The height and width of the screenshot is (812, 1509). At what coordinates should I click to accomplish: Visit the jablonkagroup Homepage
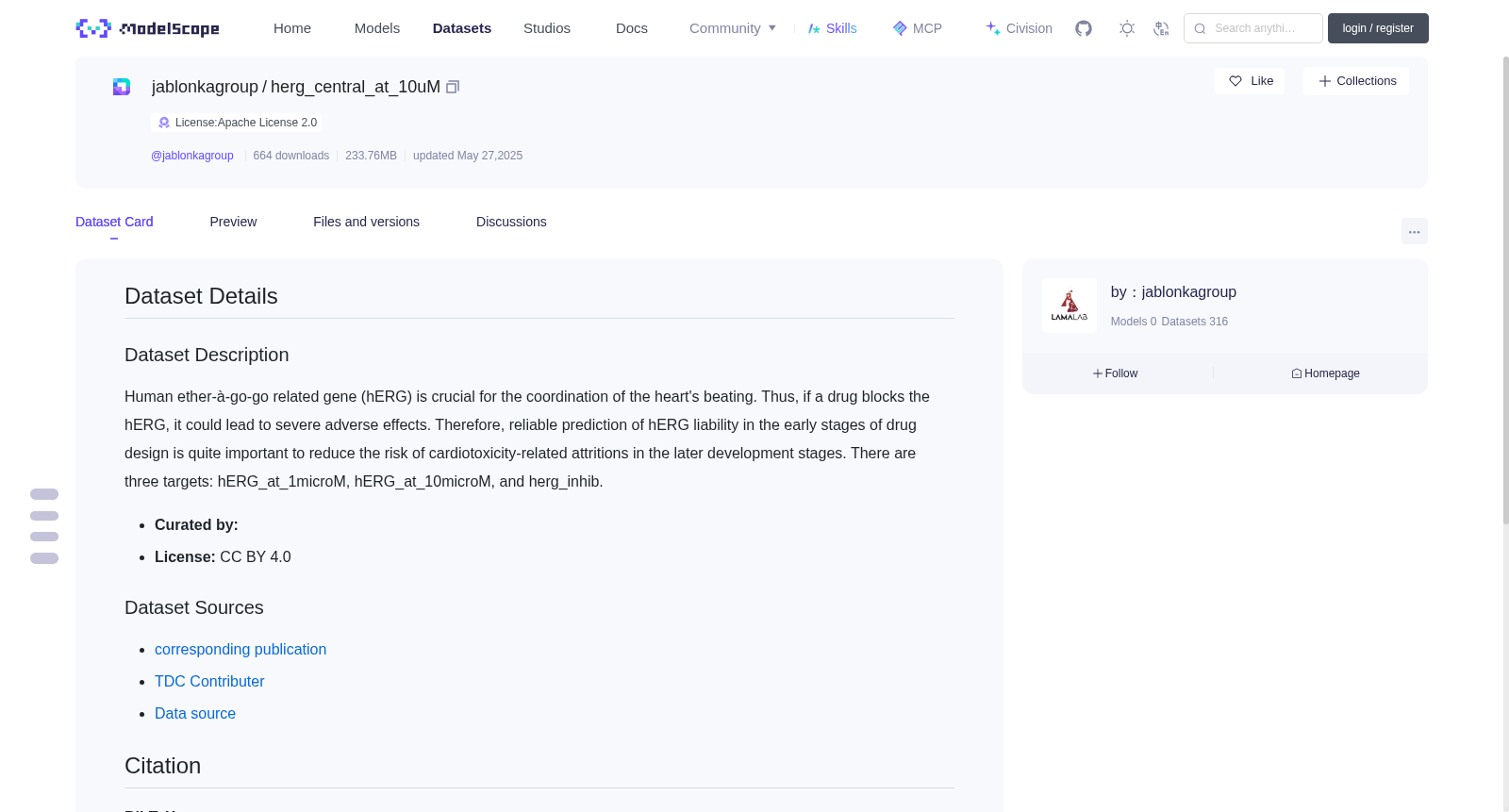1325,373
